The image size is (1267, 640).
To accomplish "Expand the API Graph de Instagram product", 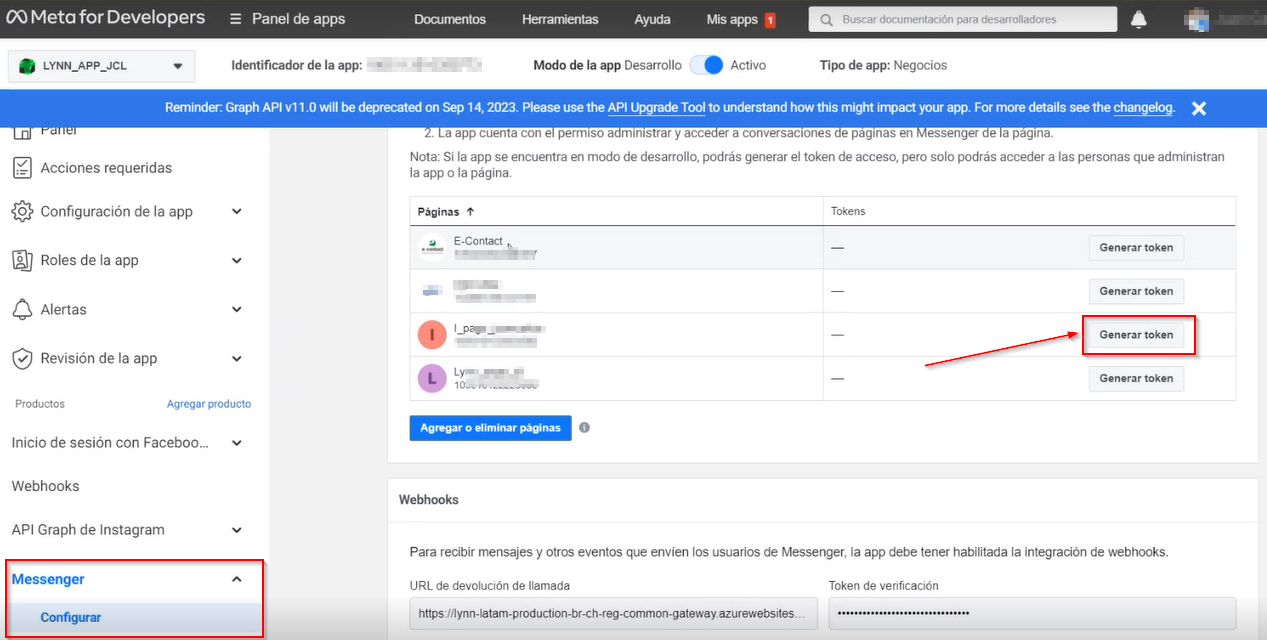I will [x=237, y=530].
